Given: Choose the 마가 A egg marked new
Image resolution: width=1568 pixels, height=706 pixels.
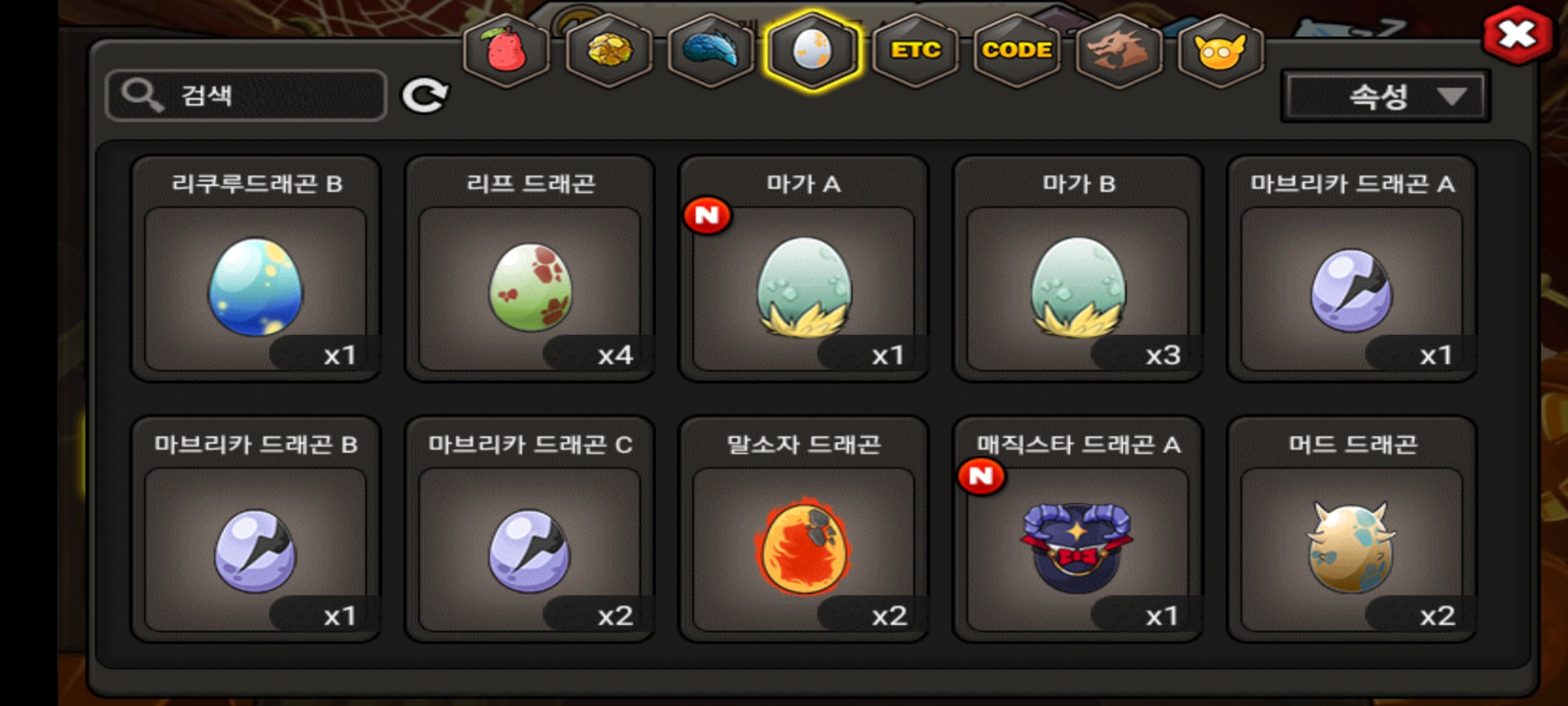Looking at the screenshot, I should tap(804, 268).
